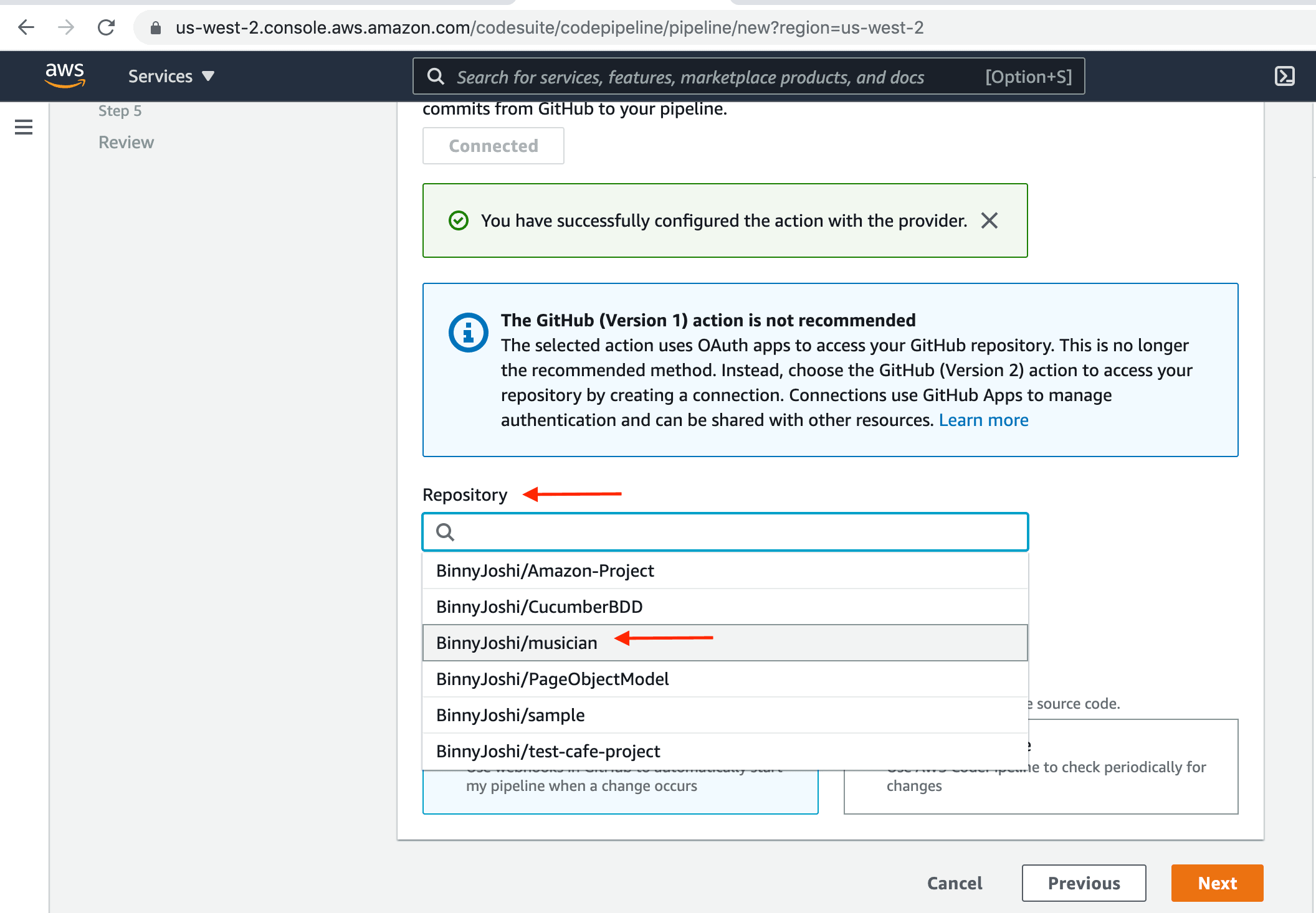
Task: Select BinnyJoshi/CucumberBDD repository
Action: [725, 607]
